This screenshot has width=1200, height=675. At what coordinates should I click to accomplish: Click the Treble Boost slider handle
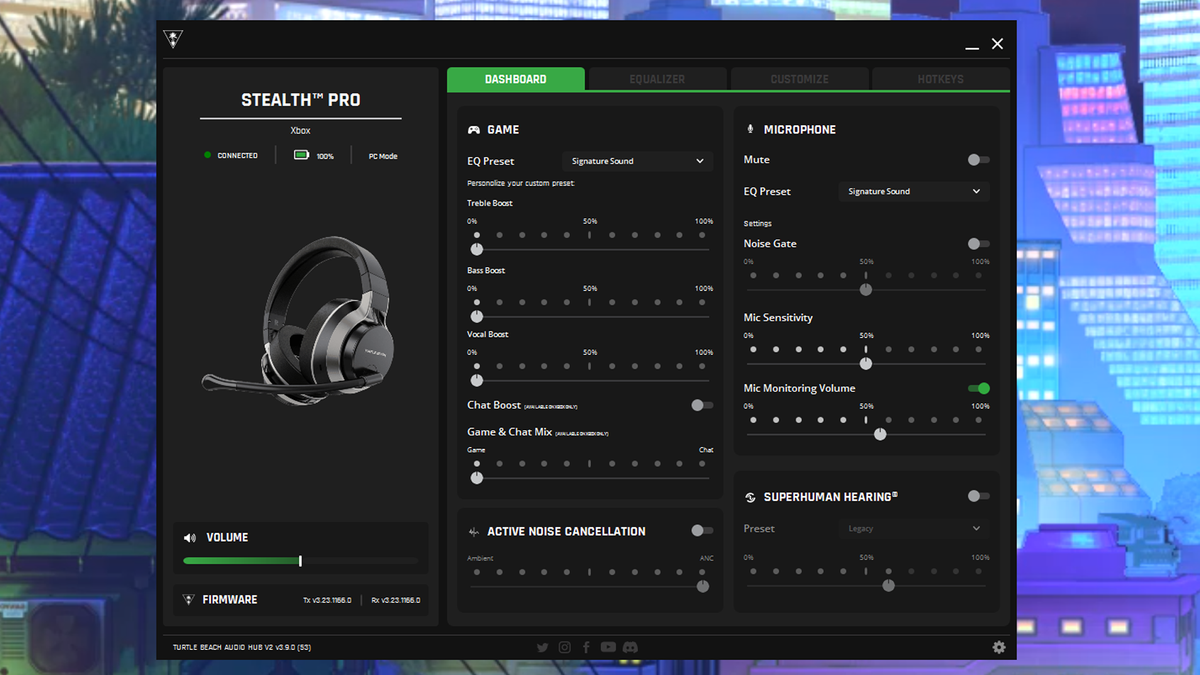click(477, 249)
